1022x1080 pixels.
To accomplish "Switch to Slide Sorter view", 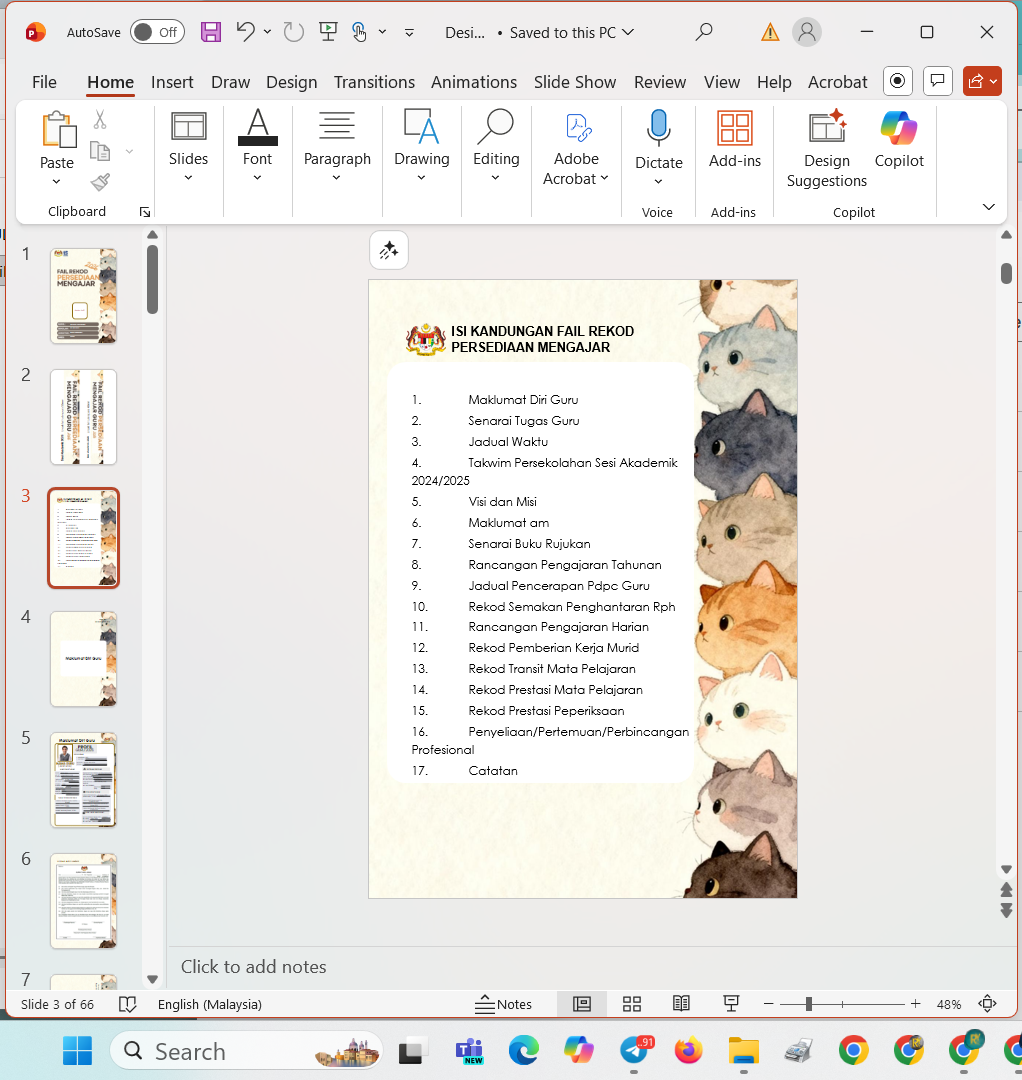I will pyautogui.click(x=632, y=1004).
